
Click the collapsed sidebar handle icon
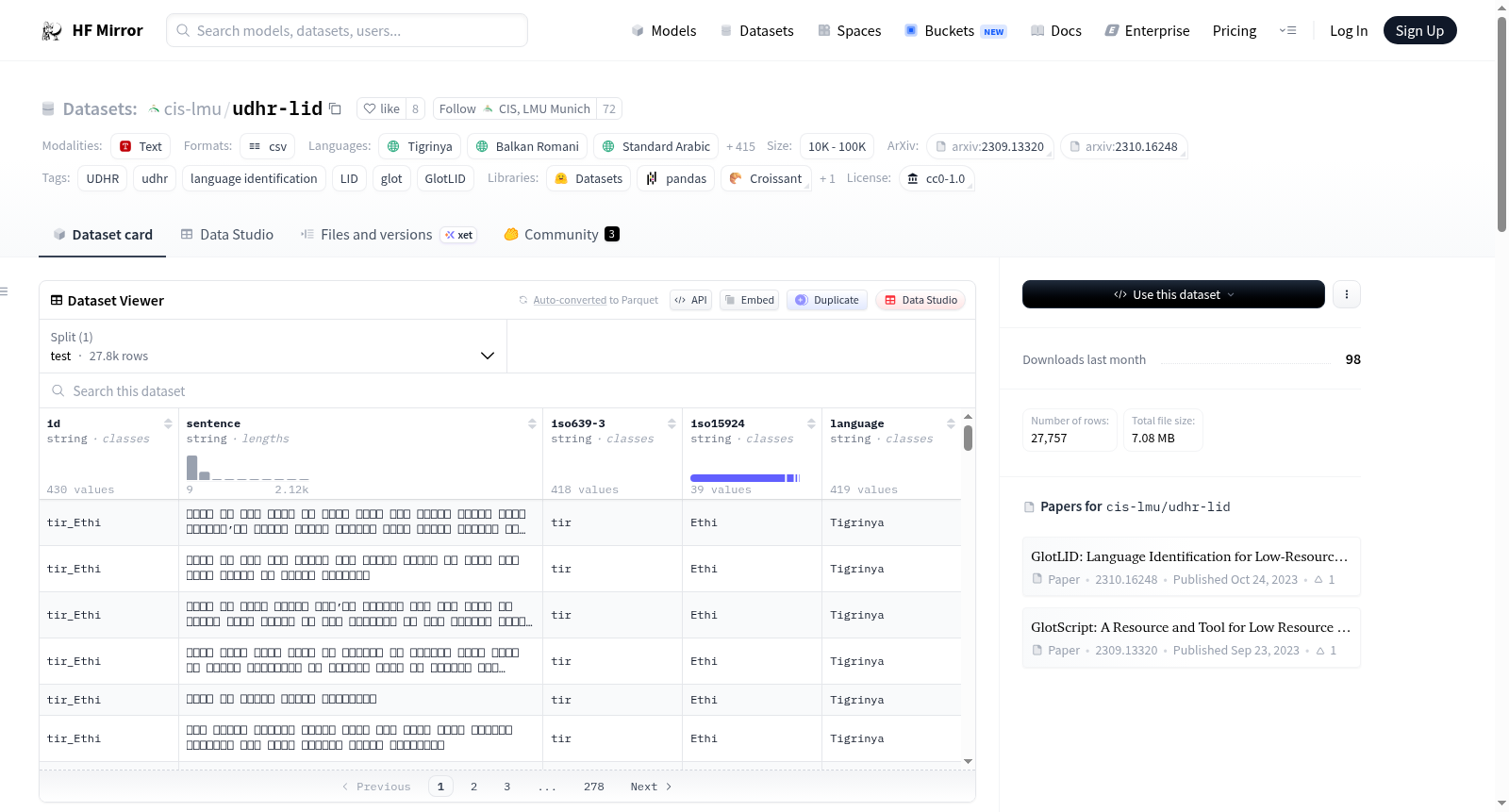click(x=5, y=291)
